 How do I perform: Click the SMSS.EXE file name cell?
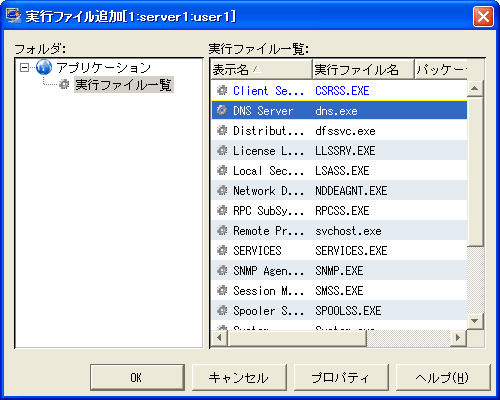pyautogui.click(x=339, y=291)
